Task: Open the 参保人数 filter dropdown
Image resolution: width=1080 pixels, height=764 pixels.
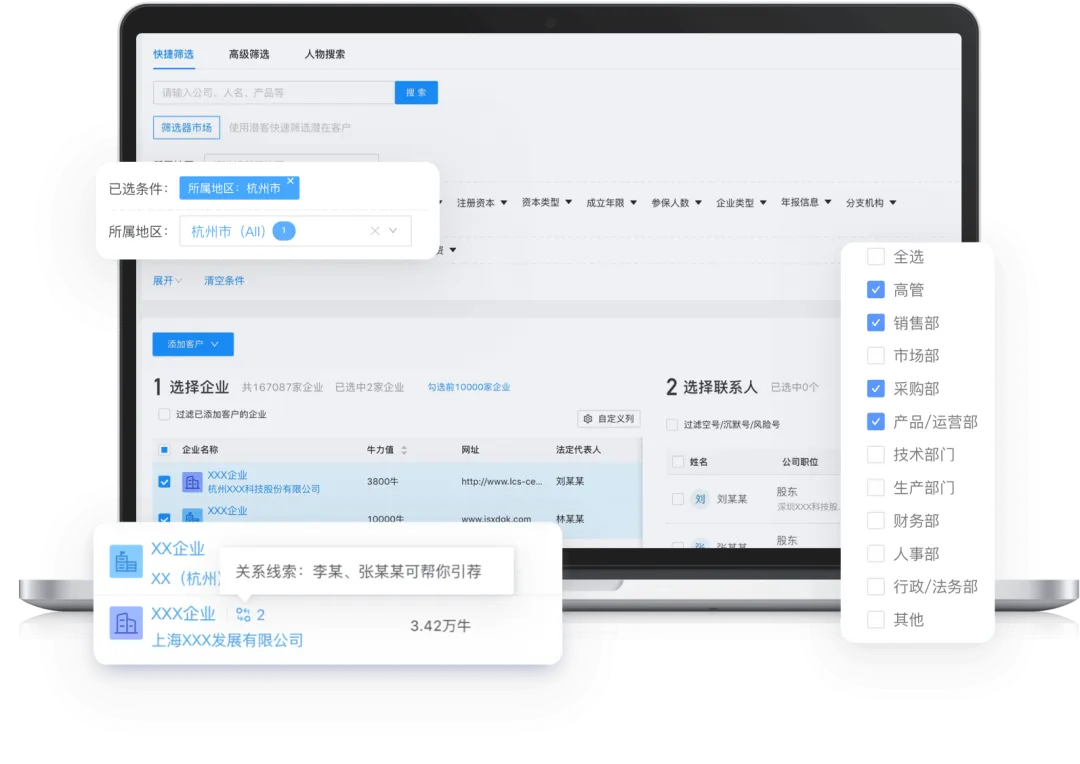Action: (x=676, y=203)
